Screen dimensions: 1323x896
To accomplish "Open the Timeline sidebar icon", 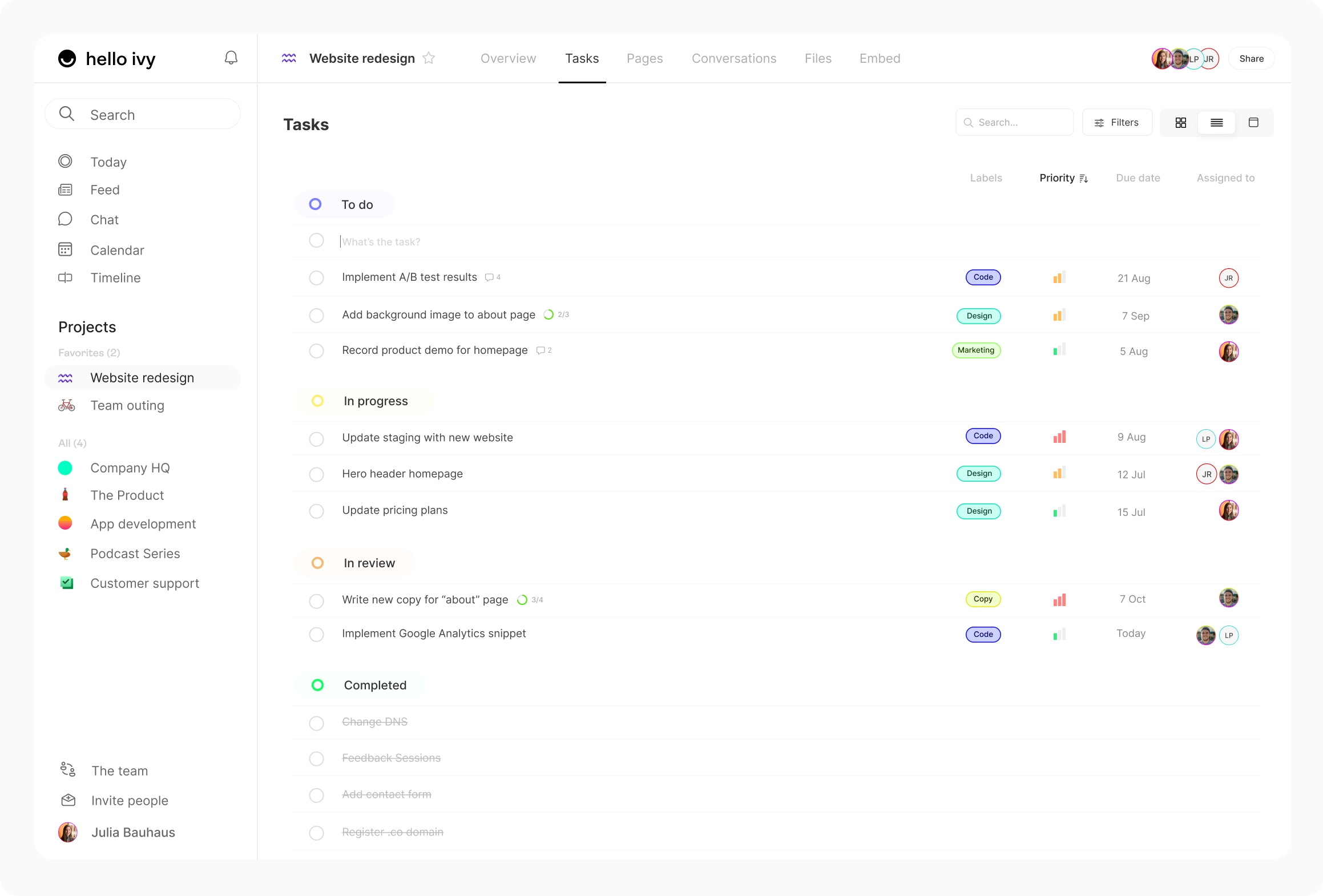I will pos(66,278).
